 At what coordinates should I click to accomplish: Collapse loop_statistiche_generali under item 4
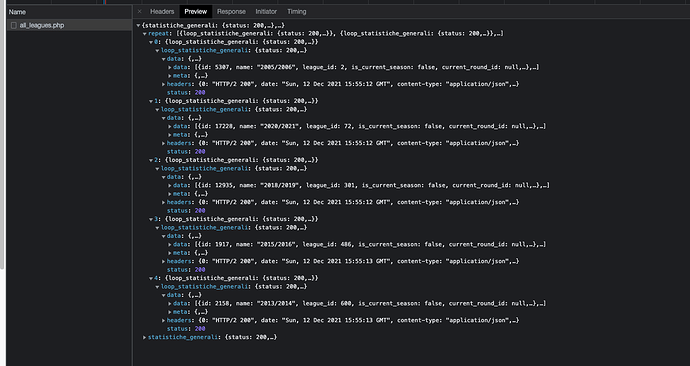(x=157, y=287)
